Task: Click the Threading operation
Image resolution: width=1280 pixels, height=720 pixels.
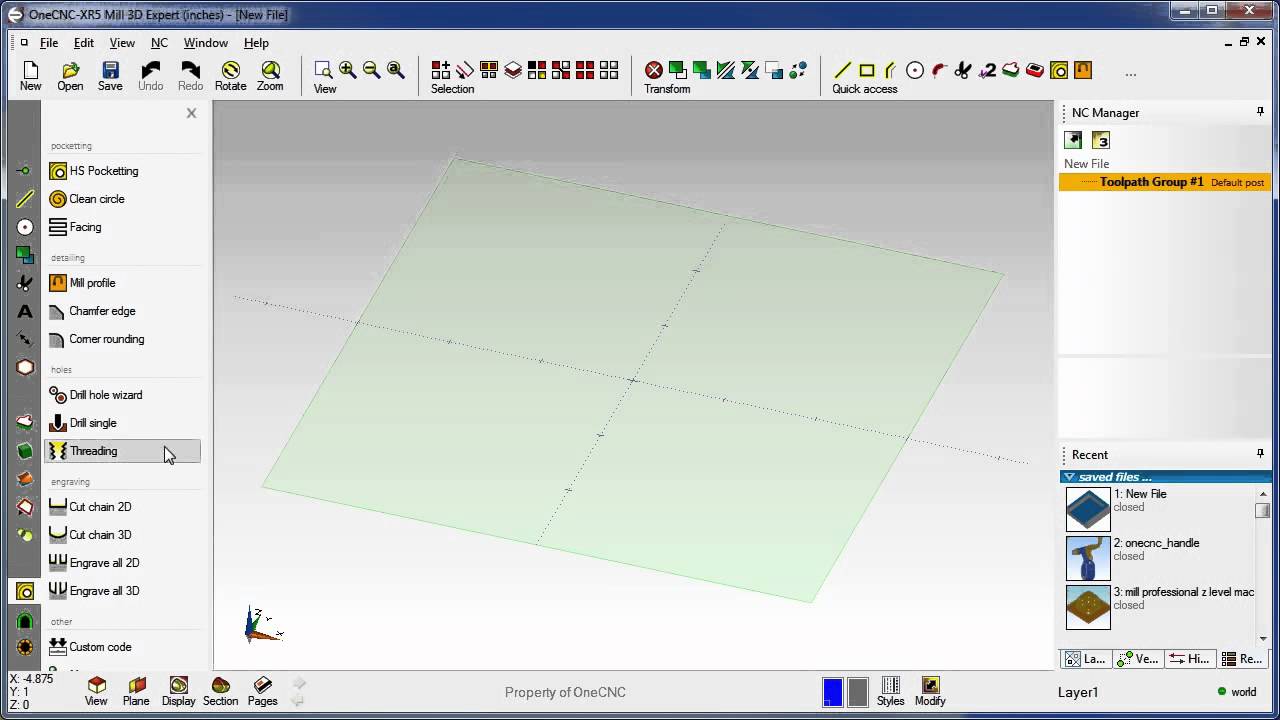Action: [x=122, y=451]
